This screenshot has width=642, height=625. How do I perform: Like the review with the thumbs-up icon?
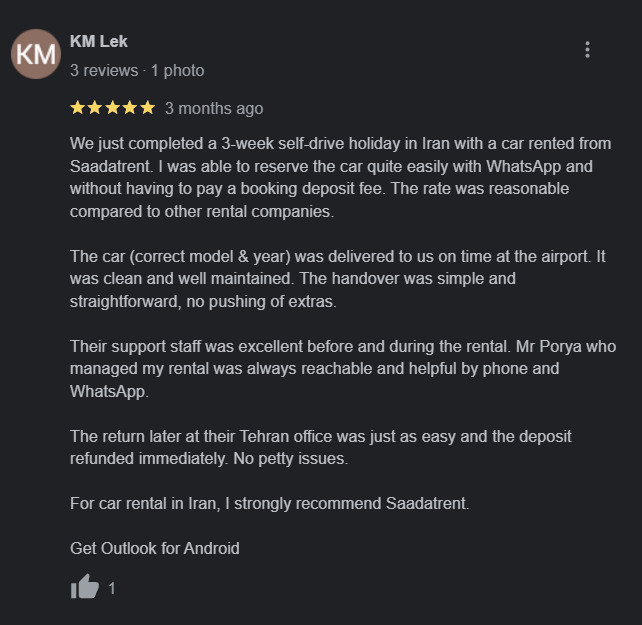pos(85,587)
